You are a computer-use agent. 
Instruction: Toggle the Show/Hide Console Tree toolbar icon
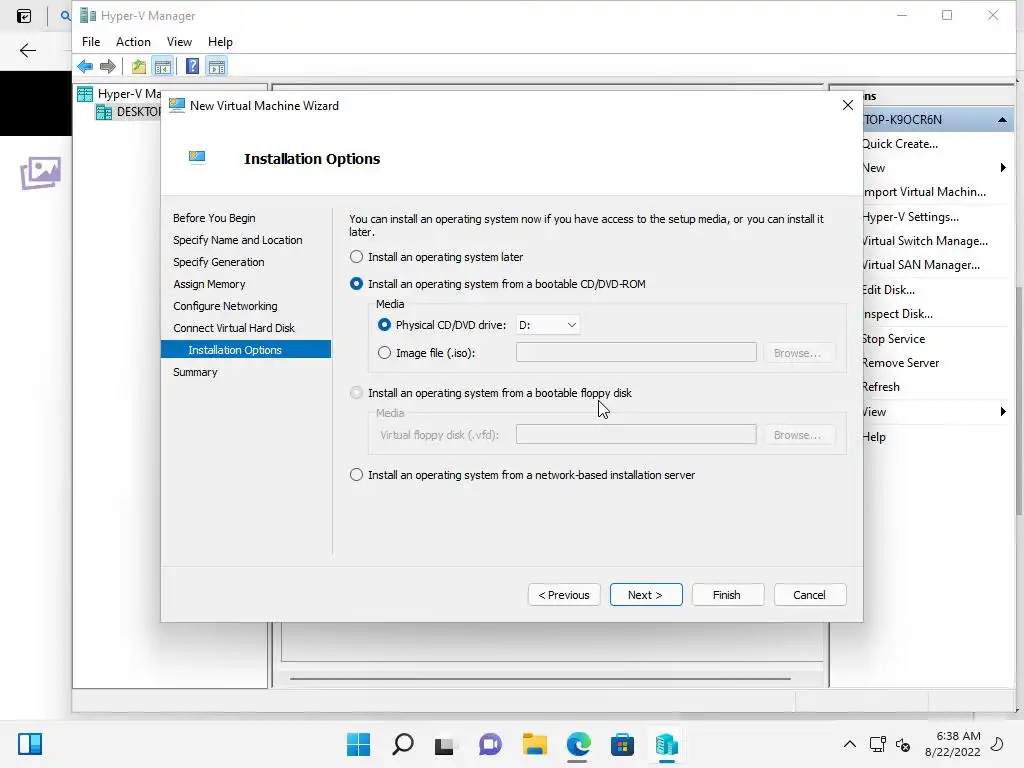click(163, 66)
